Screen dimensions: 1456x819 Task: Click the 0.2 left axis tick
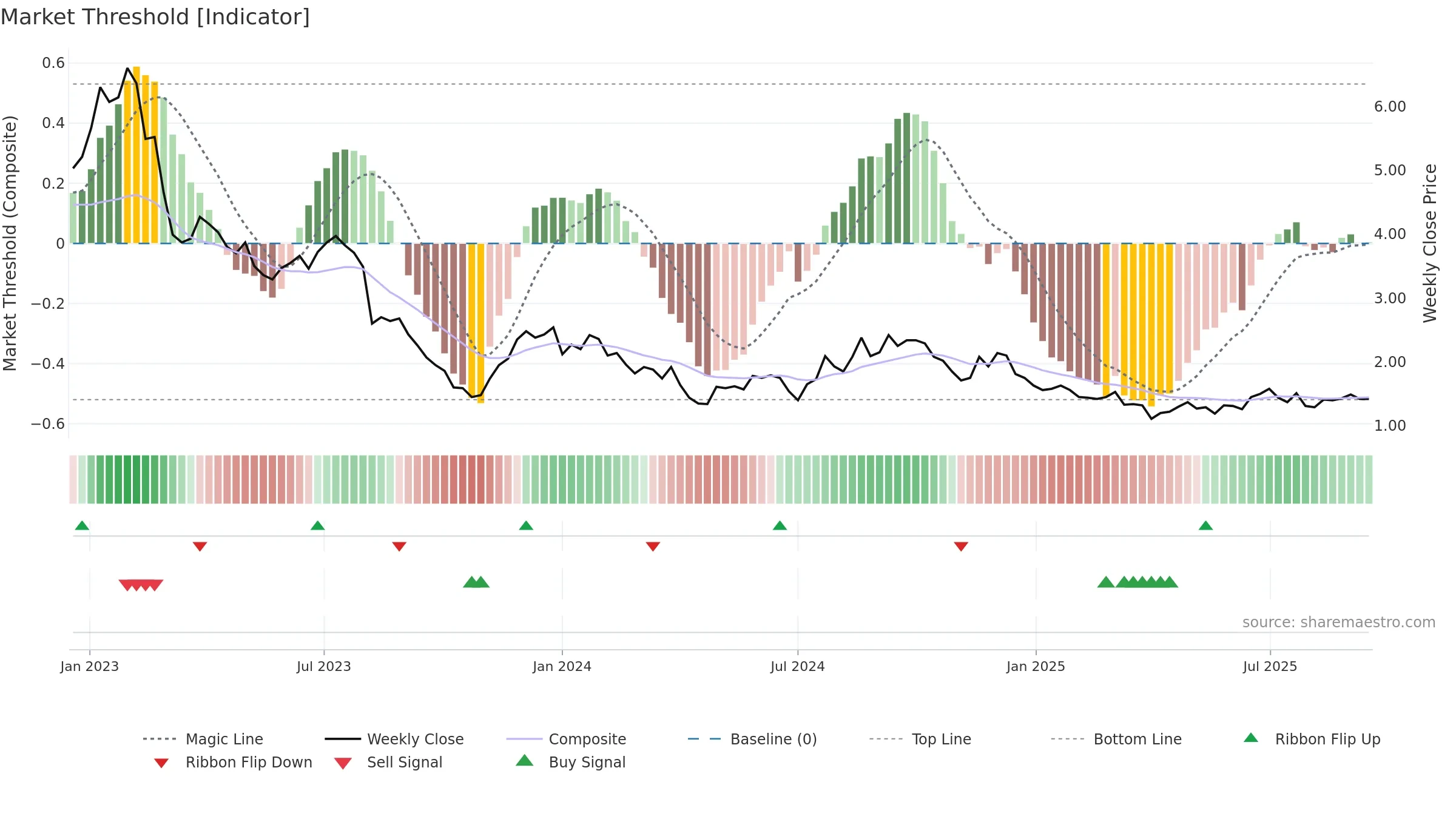53,183
